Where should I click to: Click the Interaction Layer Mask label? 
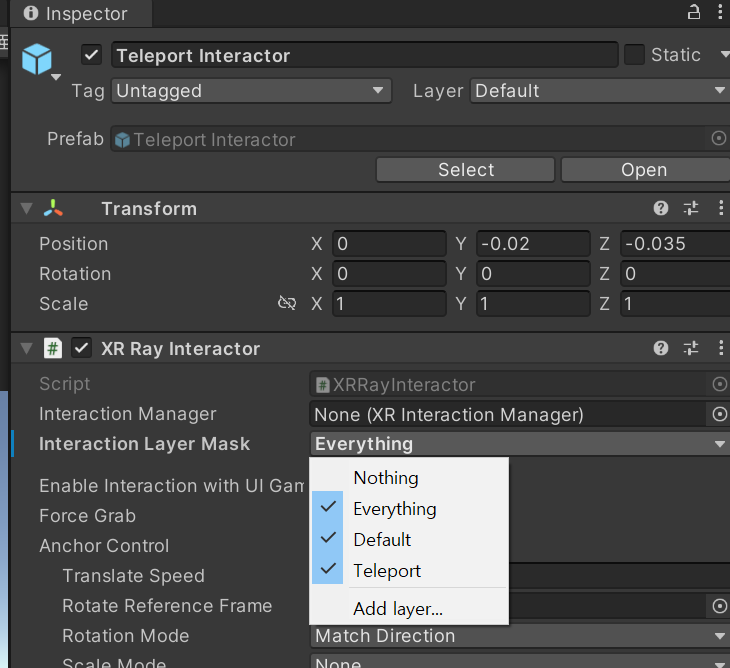[x=144, y=444]
